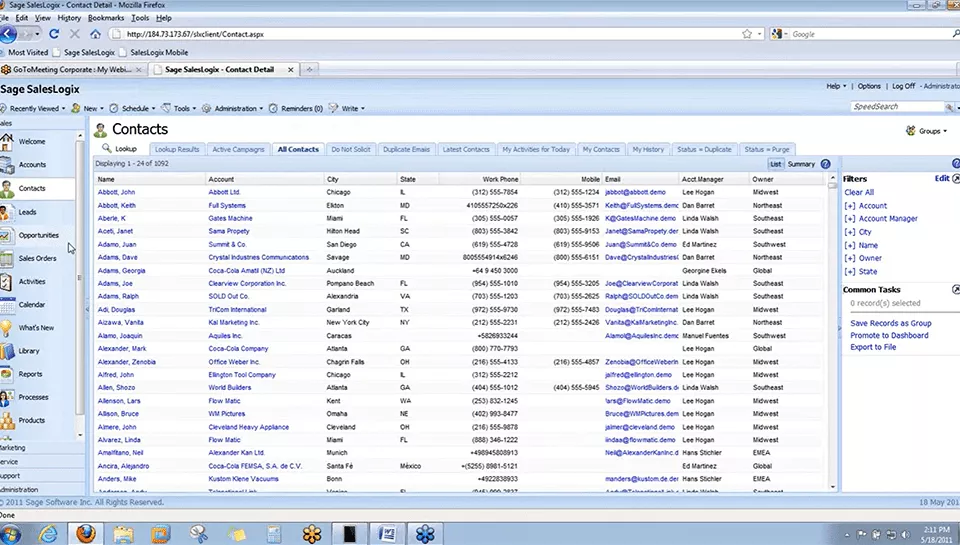Open the Recently Viewed dropdown
Image resolution: width=960 pixels, height=545 pixels.
point(32,108)
